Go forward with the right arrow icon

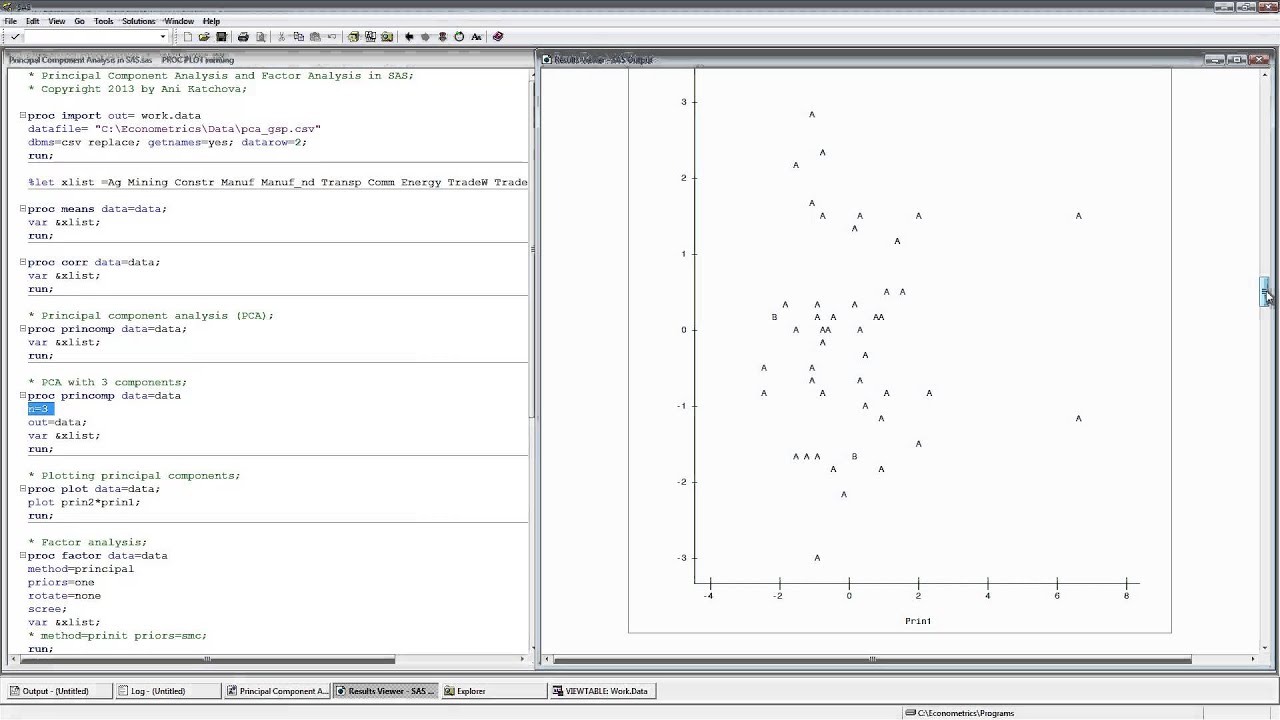(x=426, y=37)
